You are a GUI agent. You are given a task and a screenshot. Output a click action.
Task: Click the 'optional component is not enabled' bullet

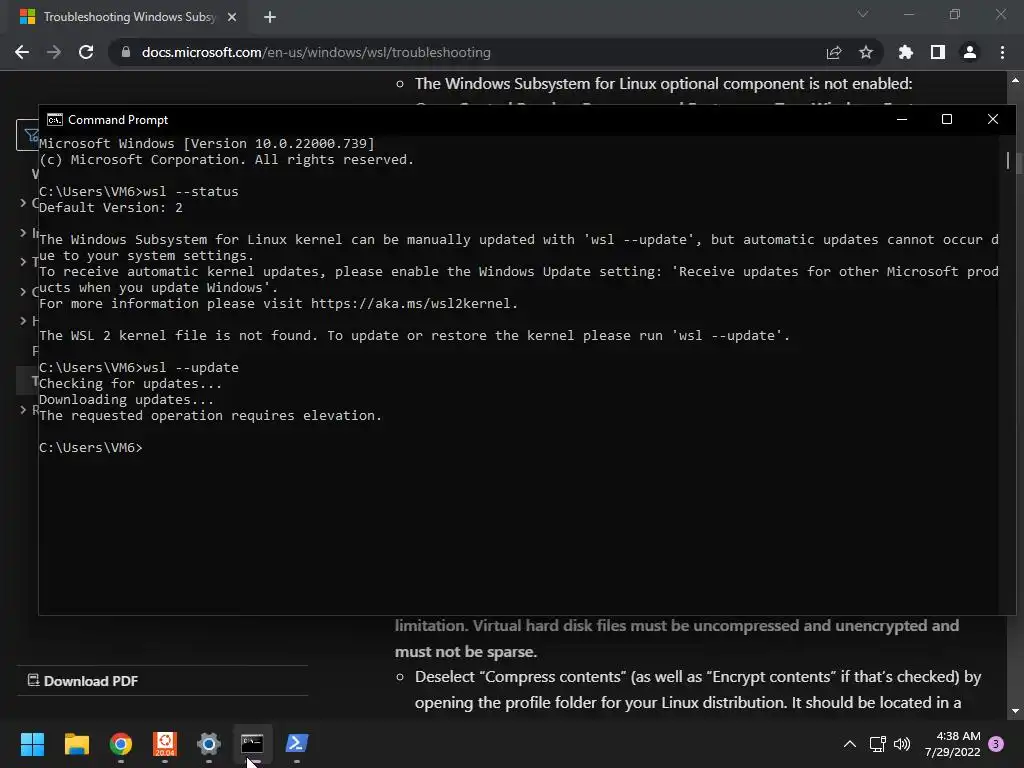pos(664,84)
